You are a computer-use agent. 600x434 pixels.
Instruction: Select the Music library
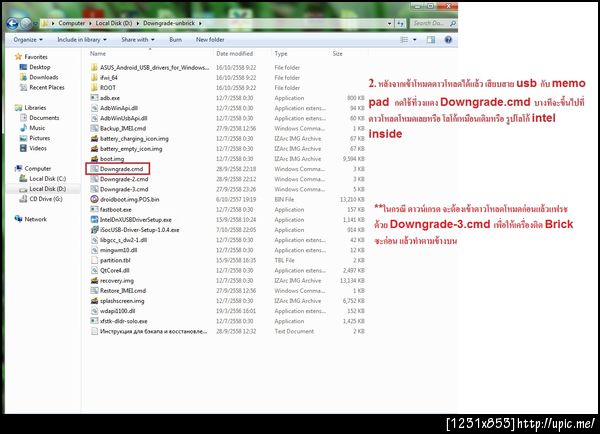click(37, 128)
